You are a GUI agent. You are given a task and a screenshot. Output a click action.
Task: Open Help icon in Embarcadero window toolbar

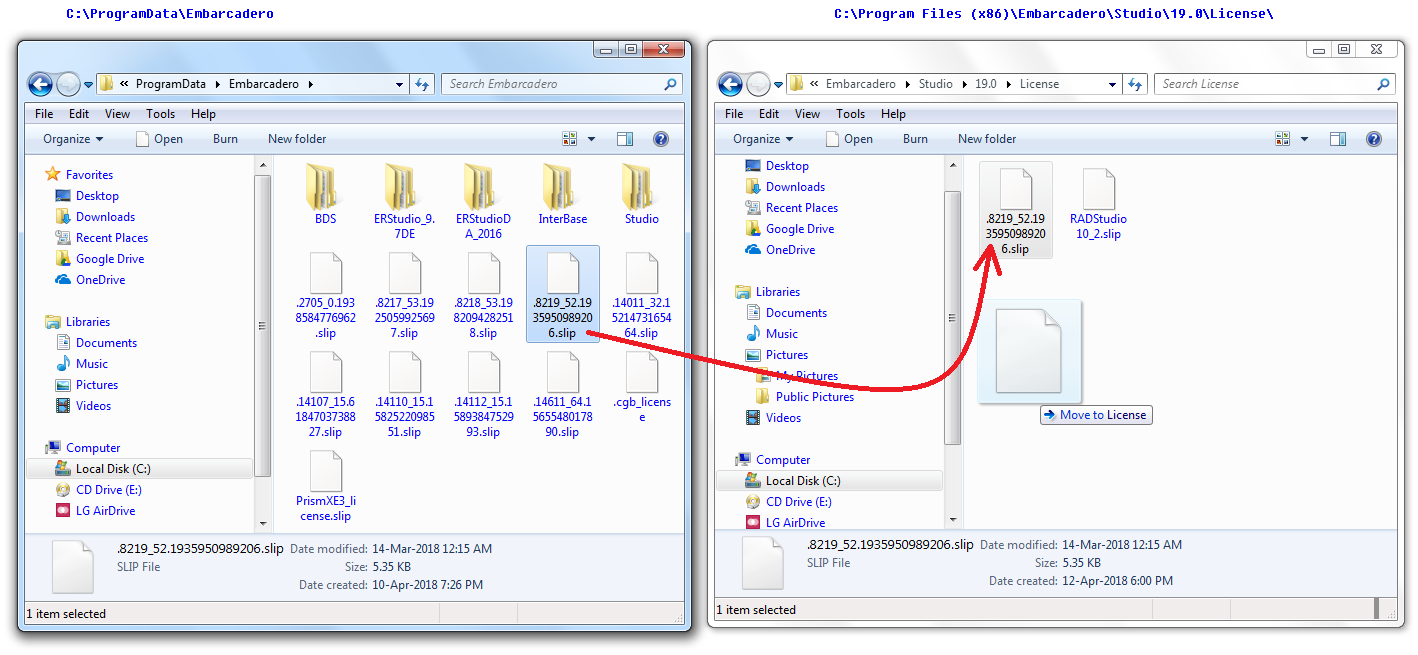[x=660, y=139]
